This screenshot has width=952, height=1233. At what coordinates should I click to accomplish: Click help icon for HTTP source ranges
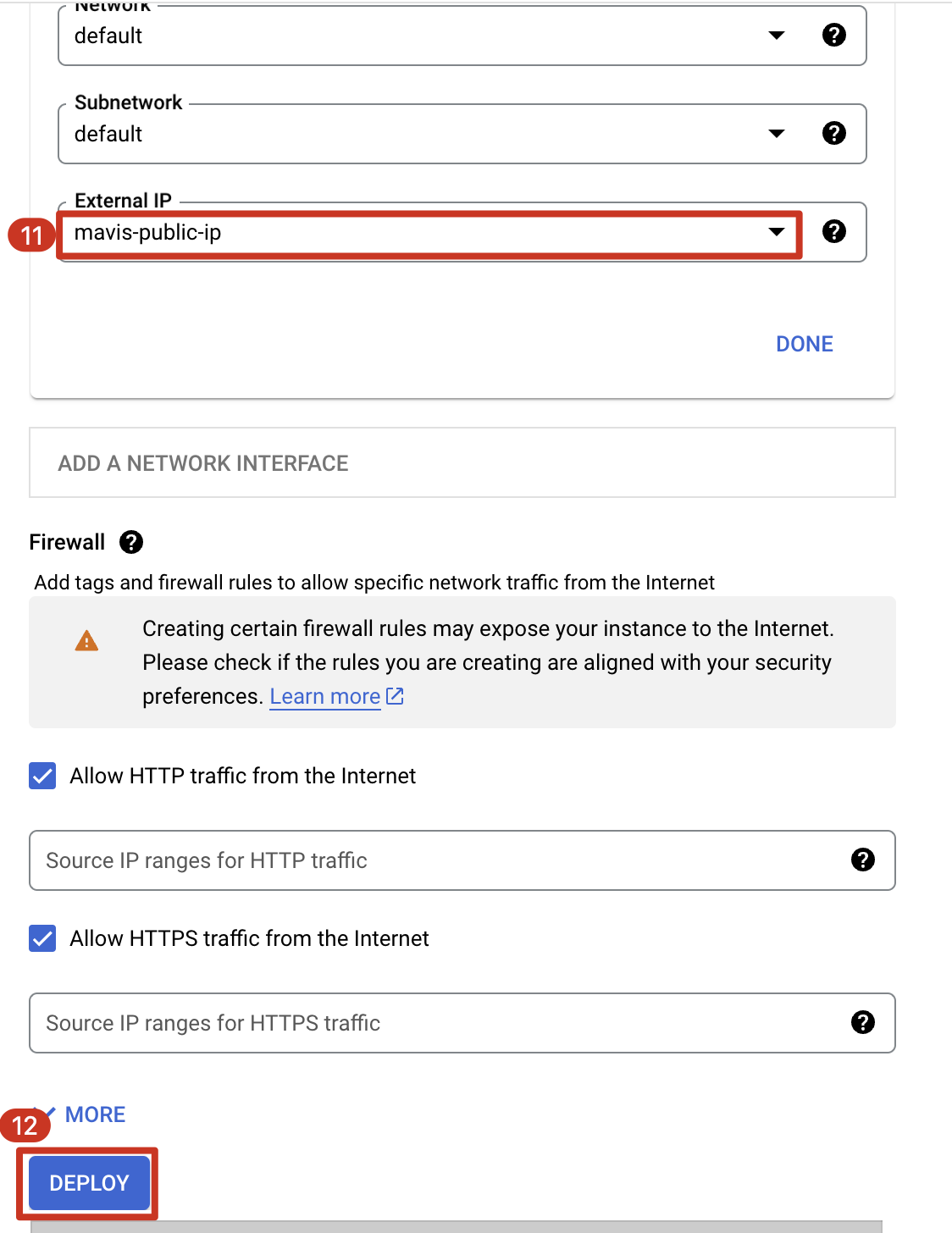pyautogui.click(x=862, y=860)
